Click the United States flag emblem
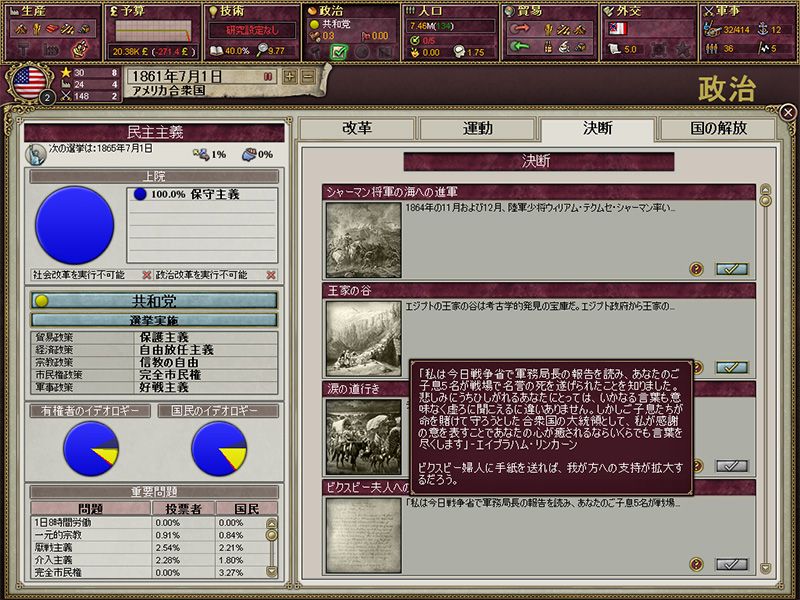This screenshot has height=600, width=800. [x=30, y=82]
